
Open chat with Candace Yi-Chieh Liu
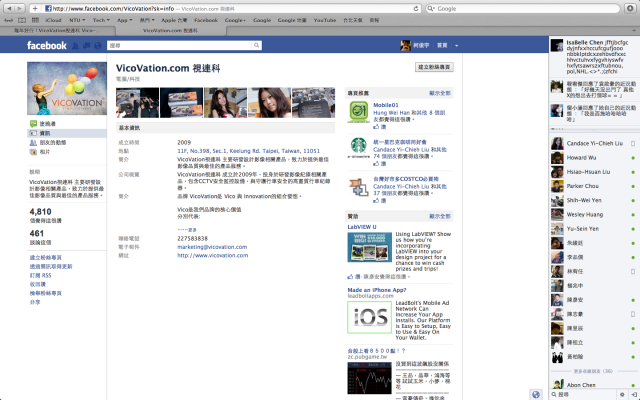[x=594, y=143]
